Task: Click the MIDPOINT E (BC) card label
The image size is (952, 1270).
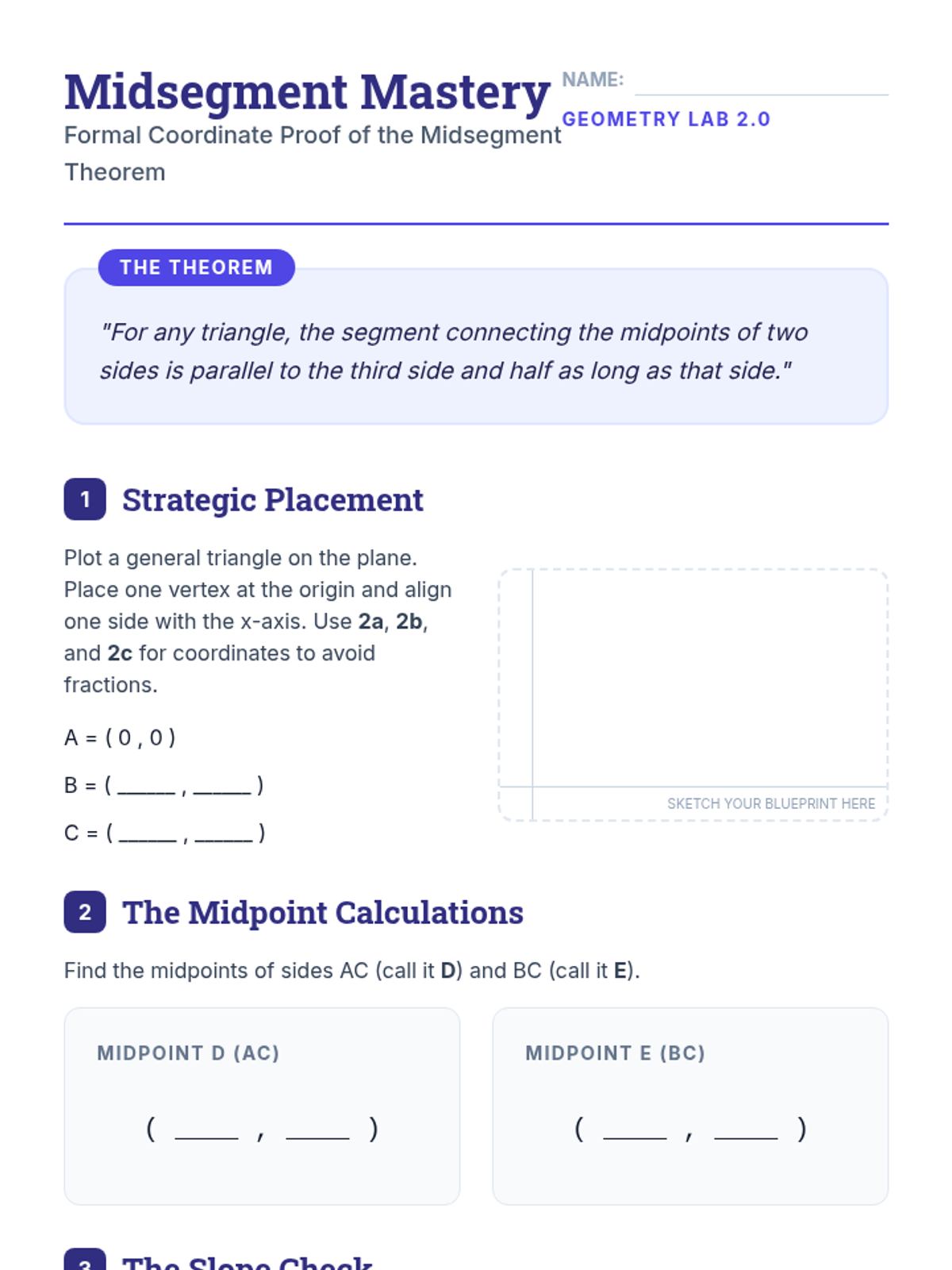Action: pyautogui.click(x=615, y=1053)
